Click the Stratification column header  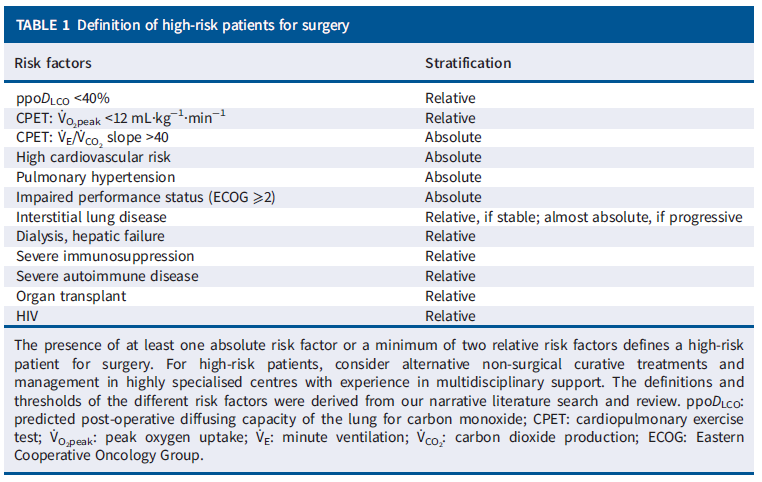tap(468, 63)
